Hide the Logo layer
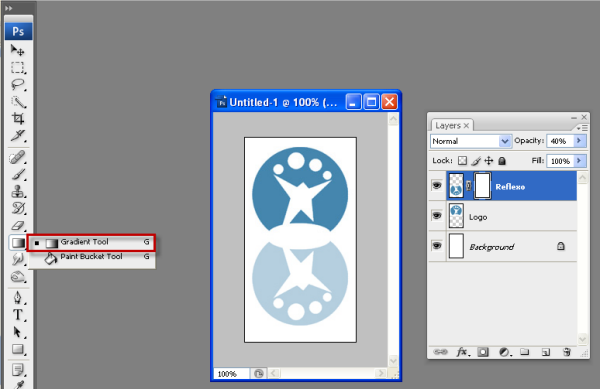 (437, 215)
